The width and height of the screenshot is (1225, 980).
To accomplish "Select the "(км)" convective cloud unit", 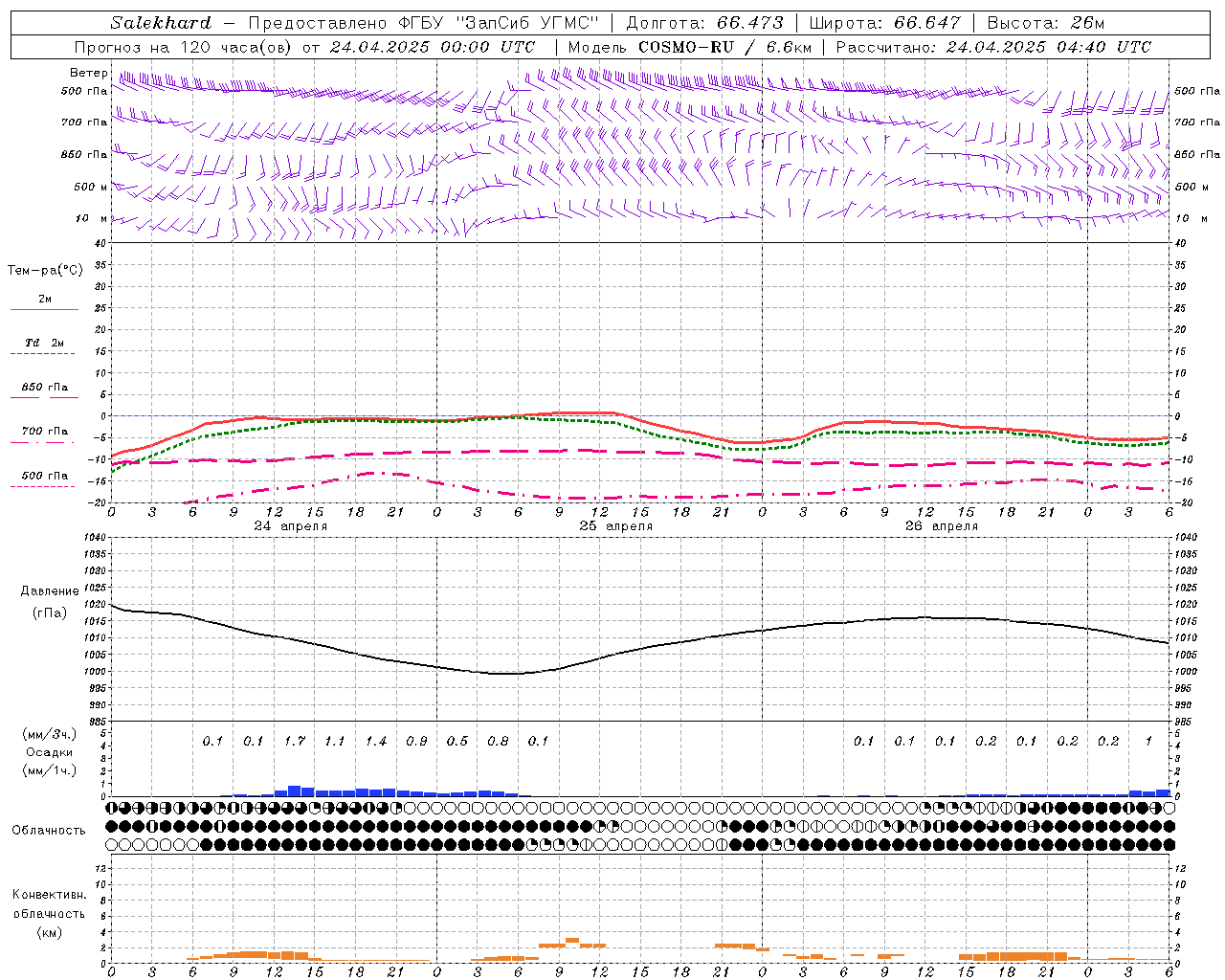I will pos(49,932).
